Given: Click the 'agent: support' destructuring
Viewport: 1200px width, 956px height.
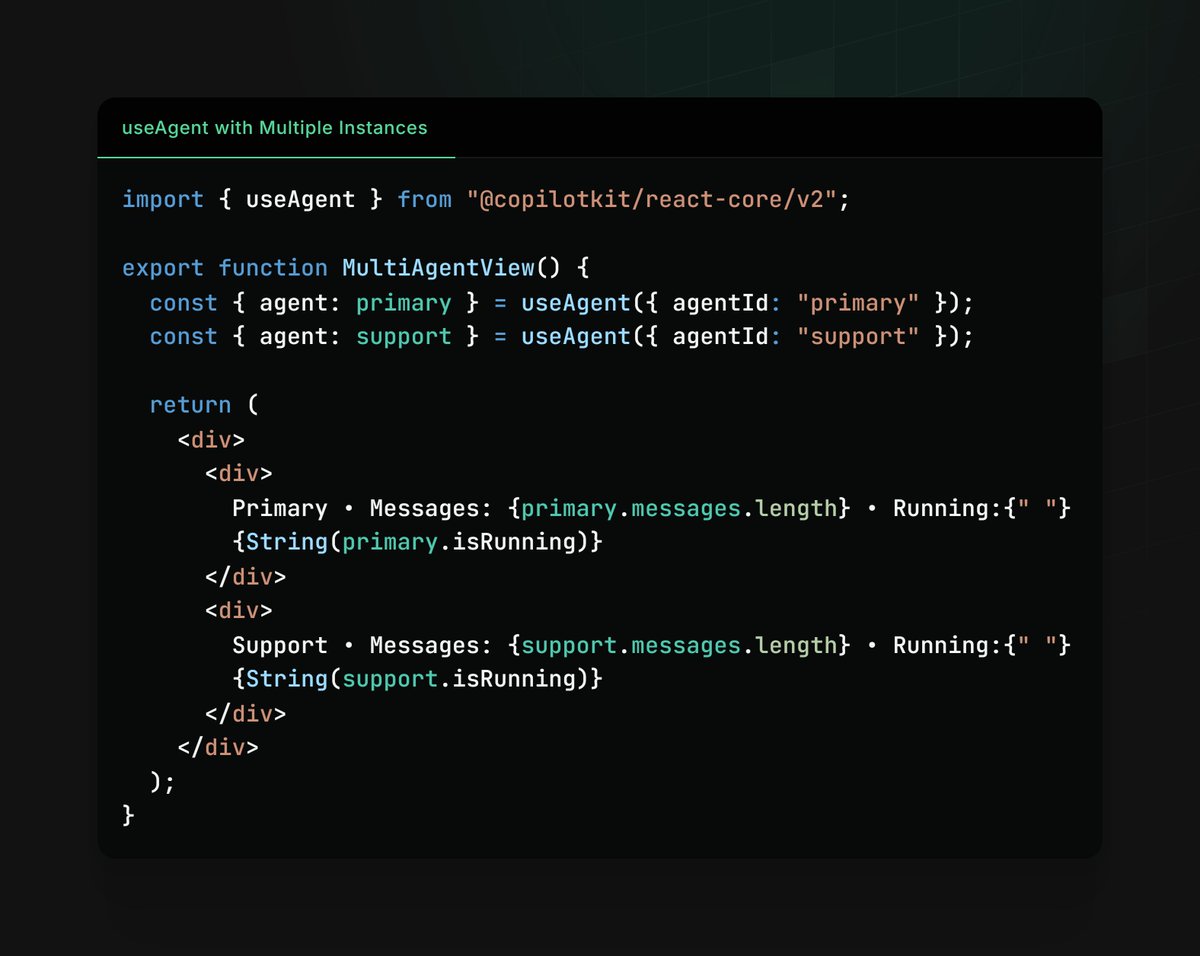Looking at the screenshot, I should [356, 336].
